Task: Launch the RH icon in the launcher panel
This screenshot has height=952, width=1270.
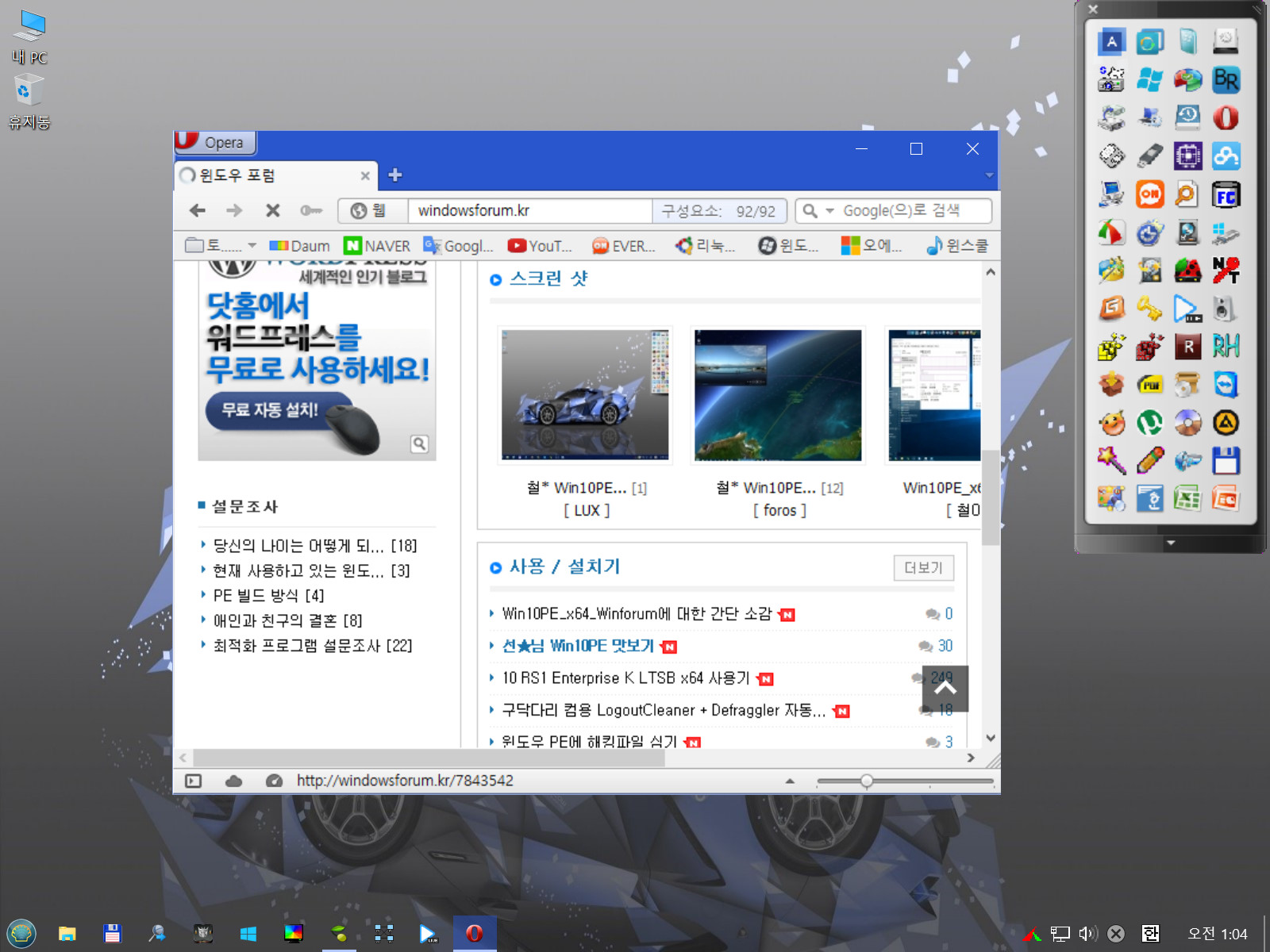Action: (x=1226, y=347)
